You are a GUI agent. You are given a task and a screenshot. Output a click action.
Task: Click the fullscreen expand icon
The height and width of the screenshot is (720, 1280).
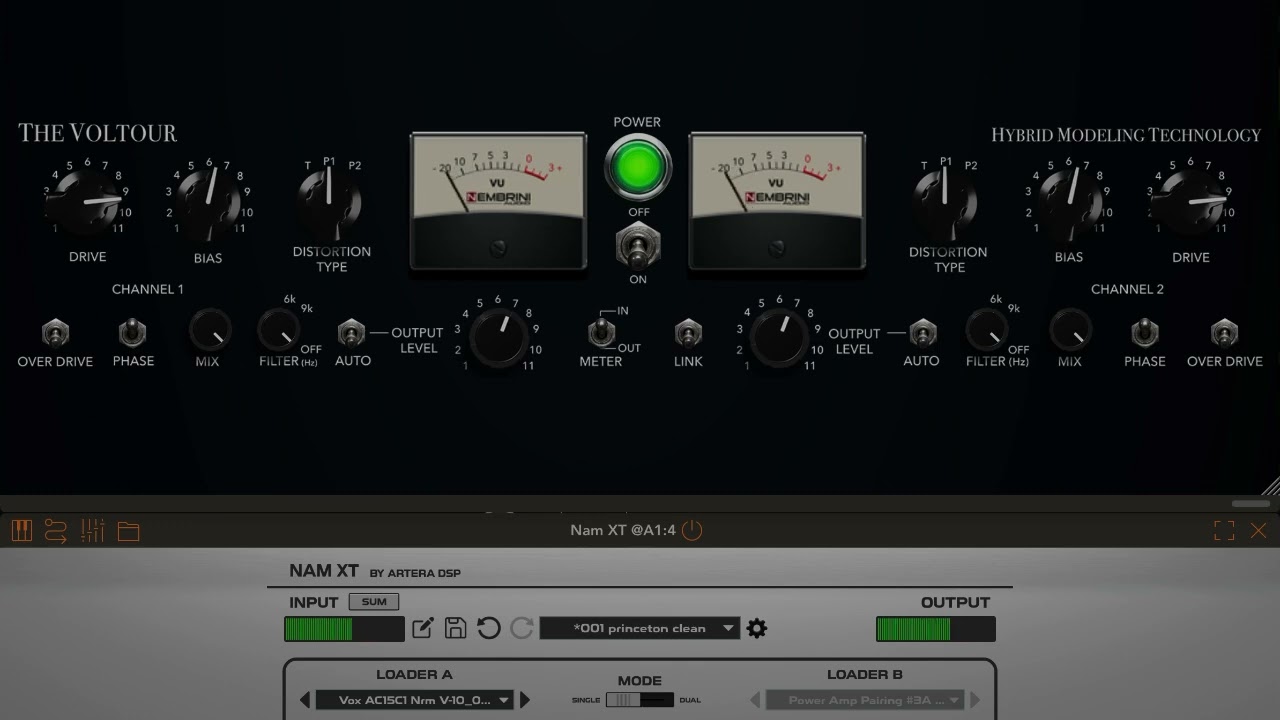point(1224,530)
